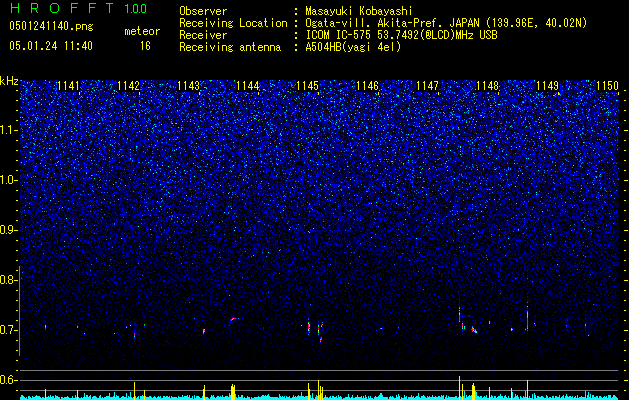Viewport: 629px width, 400px height.
Task: Click the 1143 time marker
Action: pyautogui.click(x=188, y=86)
